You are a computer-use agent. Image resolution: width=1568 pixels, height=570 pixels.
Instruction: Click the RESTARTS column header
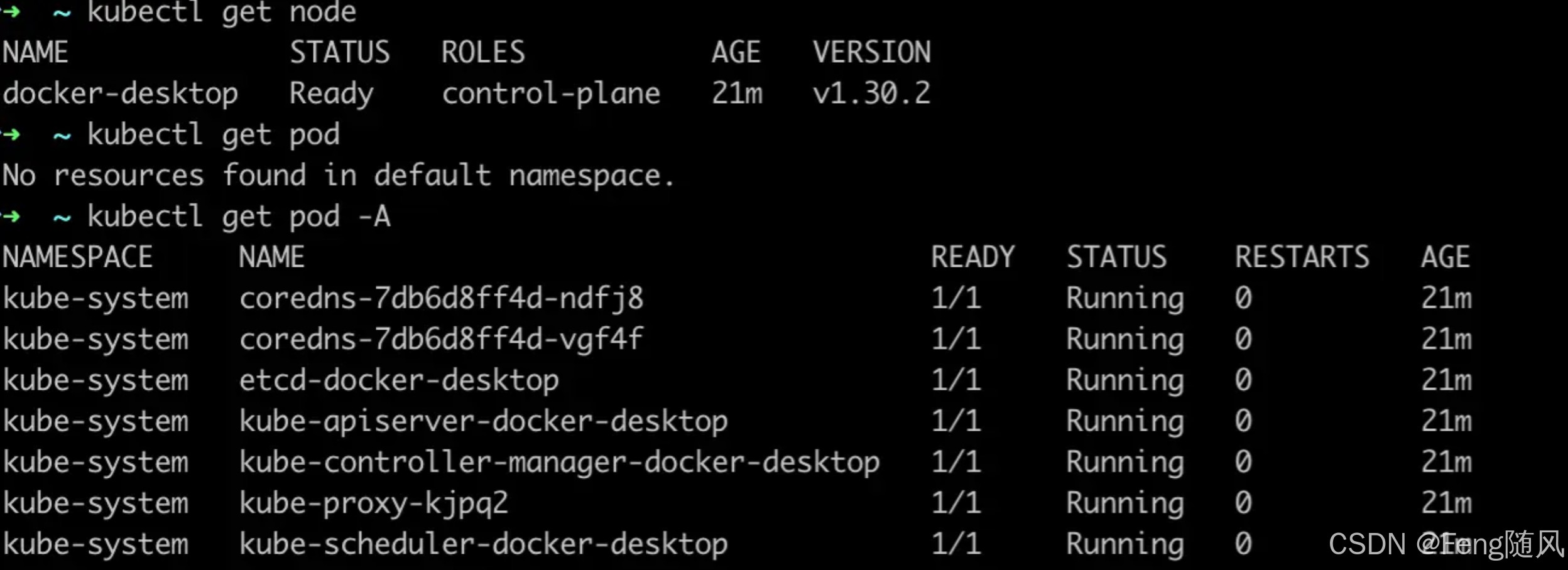(1302, 258)
